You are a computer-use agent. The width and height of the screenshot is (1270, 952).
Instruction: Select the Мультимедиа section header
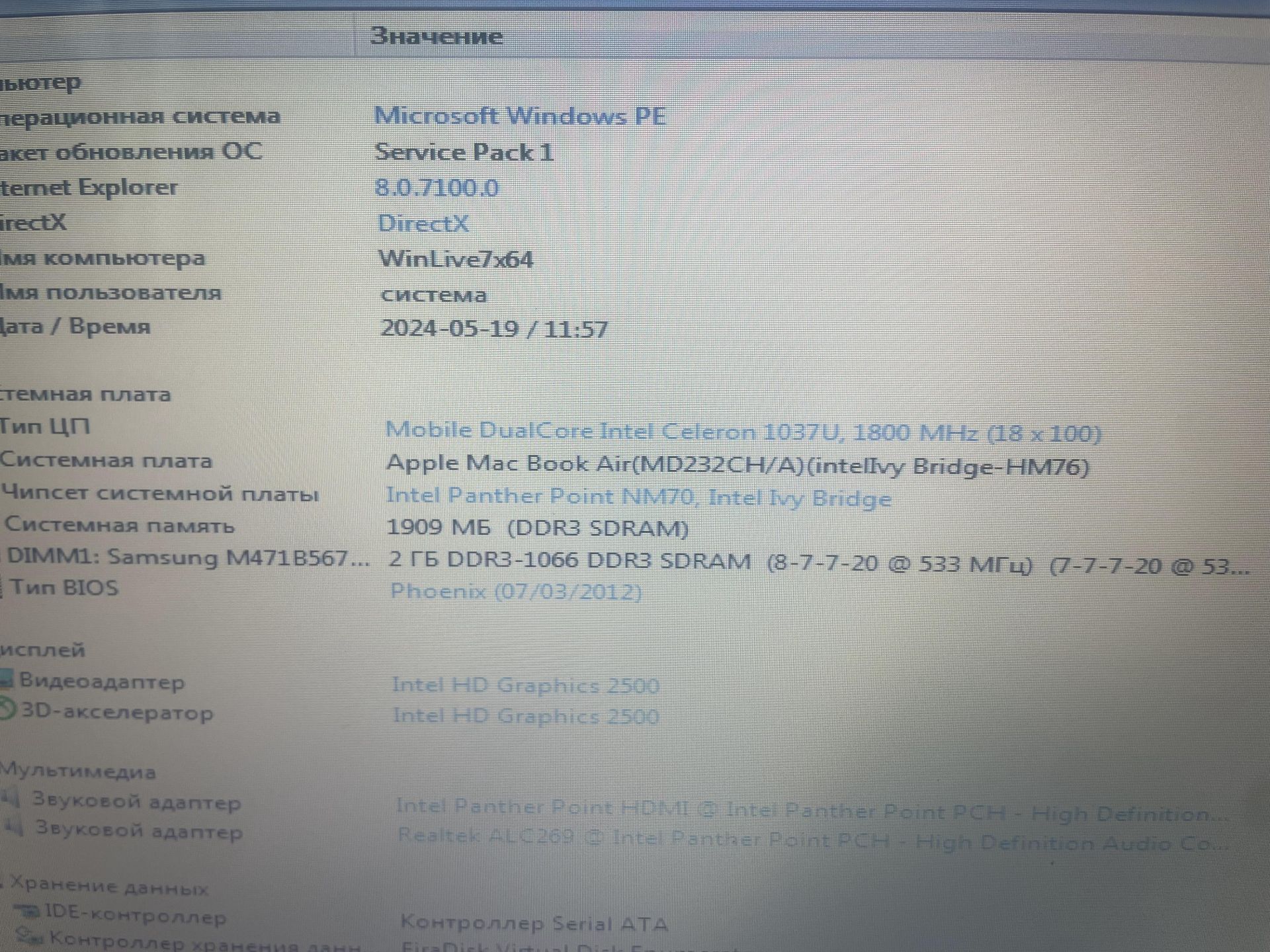pyautogui.click(x=78, y=771)
